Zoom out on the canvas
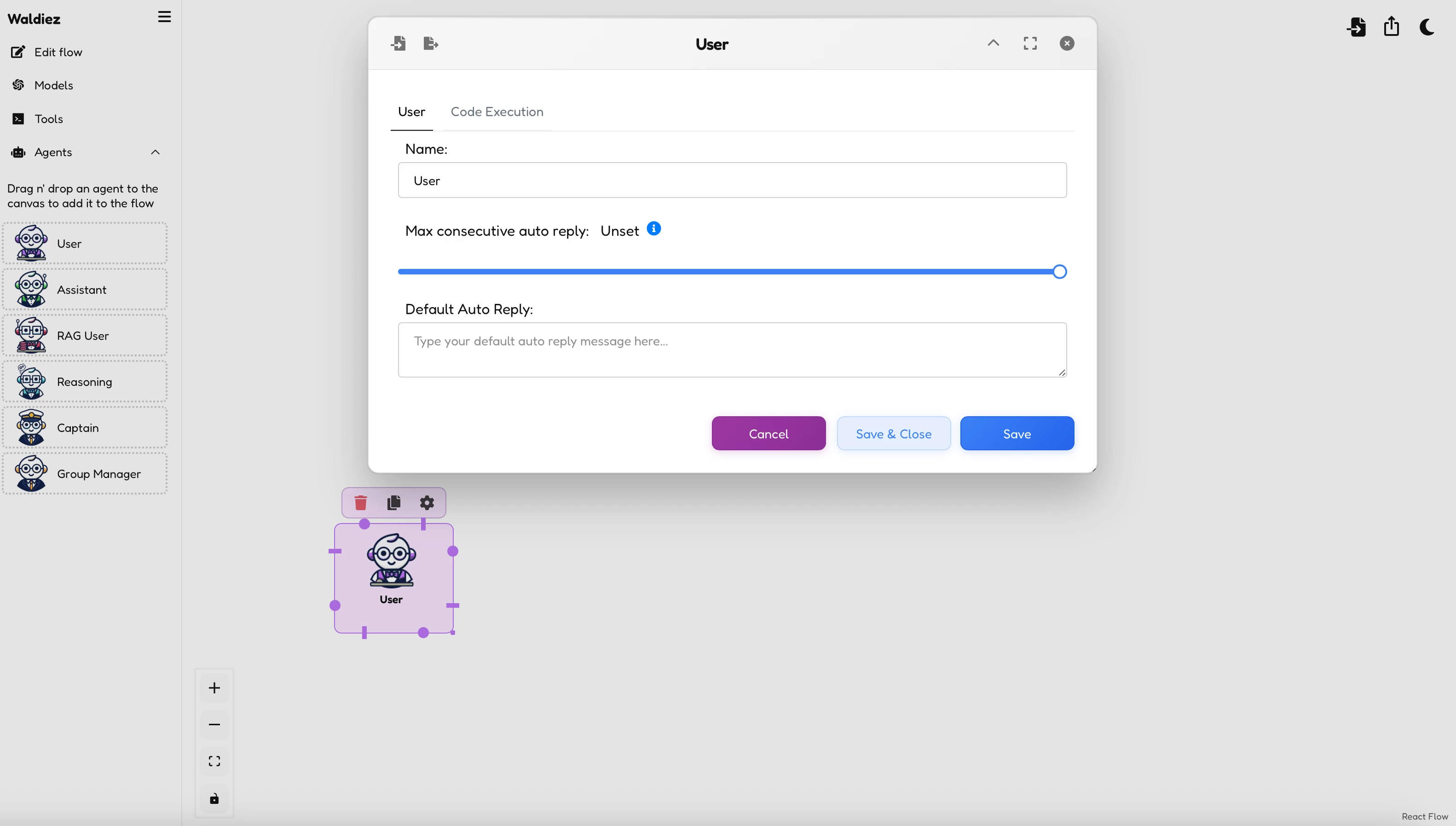The image size is (1456, 826). click(214, 724)
